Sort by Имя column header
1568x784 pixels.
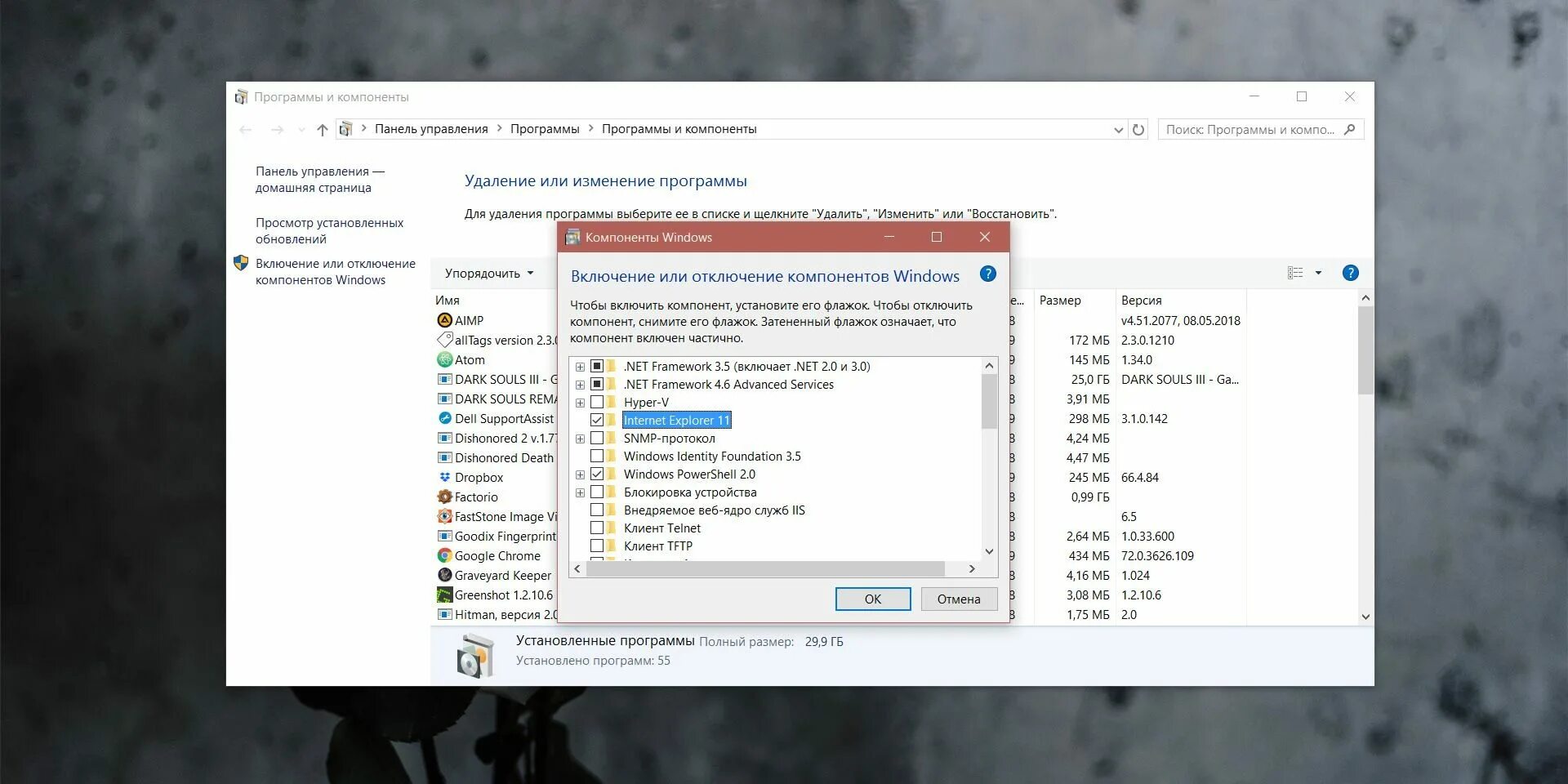point(448,301)
